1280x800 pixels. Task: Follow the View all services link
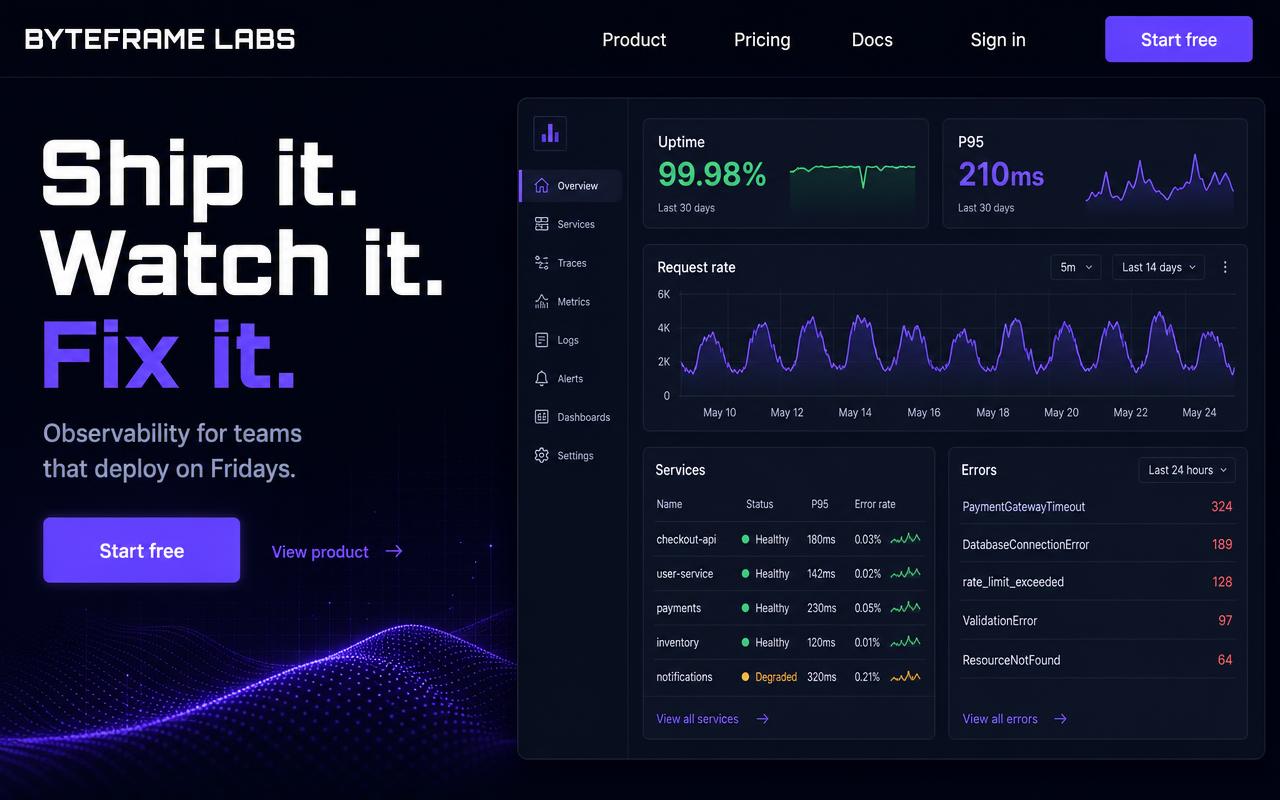click(x=712, y=719)
